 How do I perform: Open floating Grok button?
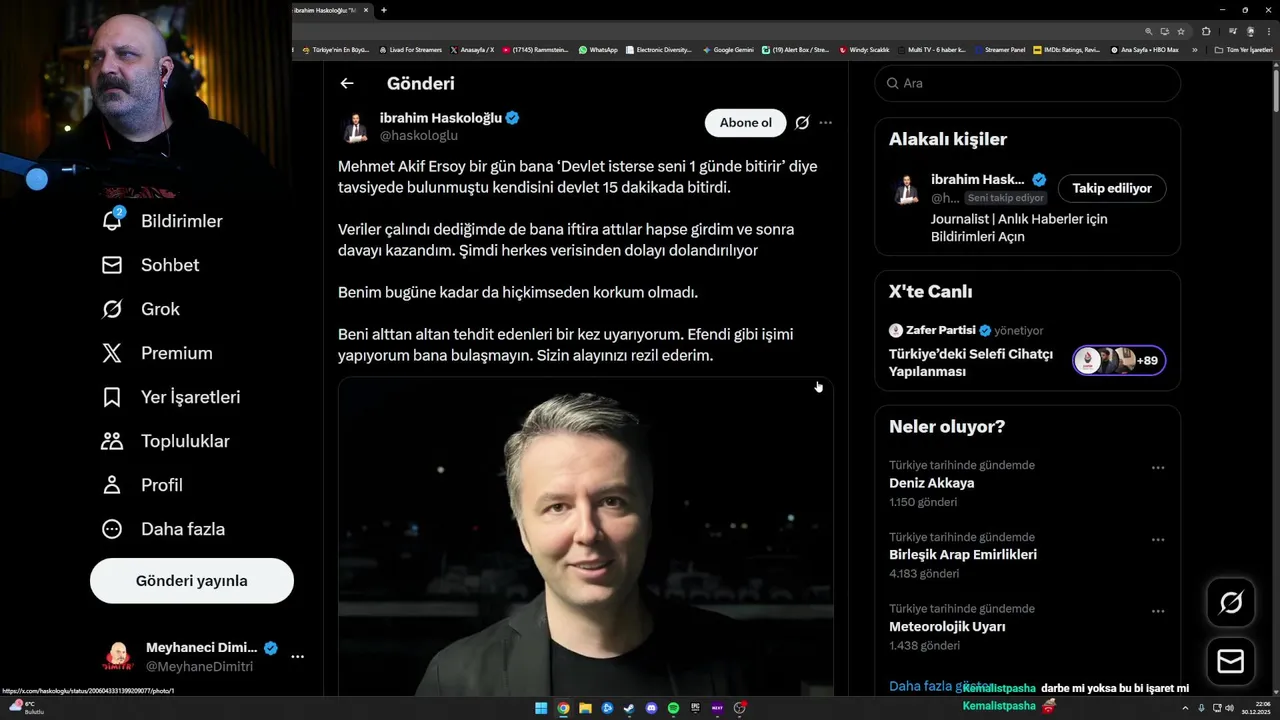click(x=1231, y=602)
